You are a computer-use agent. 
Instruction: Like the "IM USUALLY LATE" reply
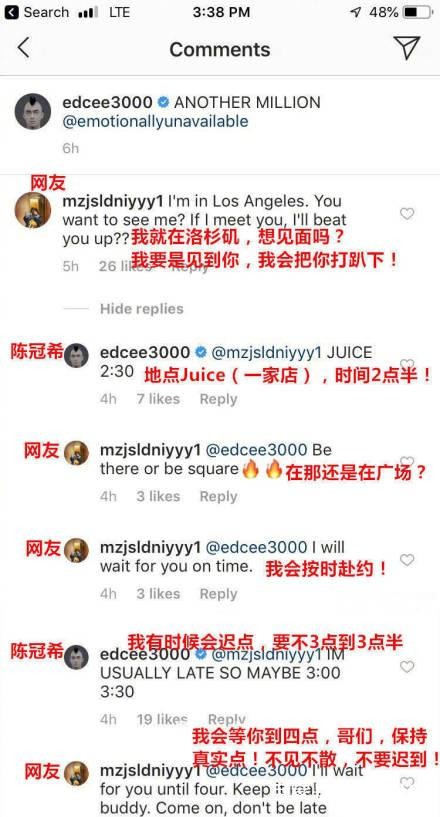(x=407, y=666)
